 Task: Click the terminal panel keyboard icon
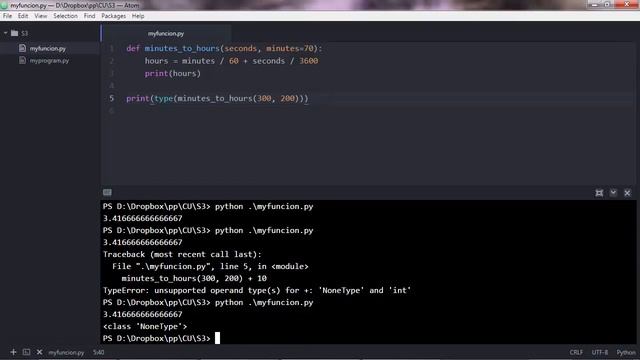pyautogui.click(x=107, y=192)
